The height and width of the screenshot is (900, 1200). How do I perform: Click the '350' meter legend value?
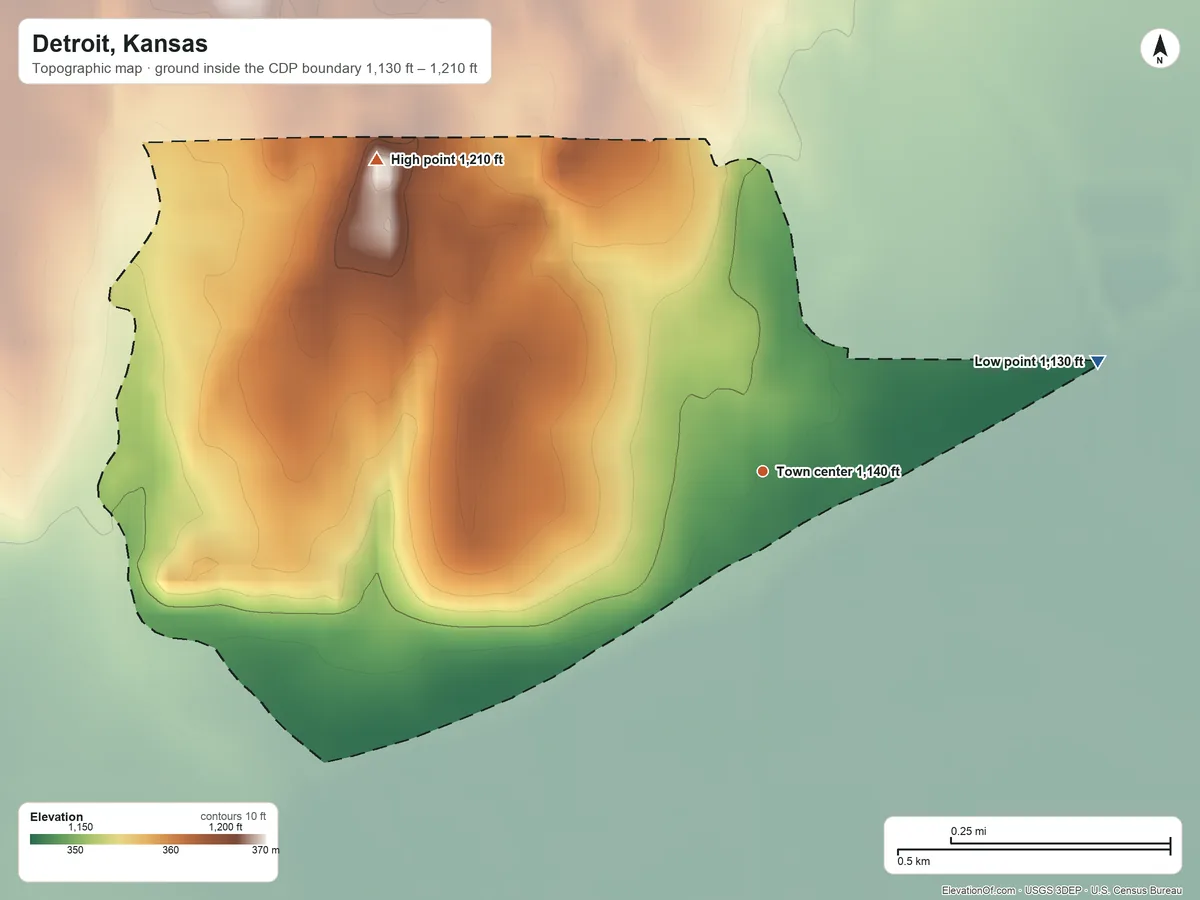(75, 851)
